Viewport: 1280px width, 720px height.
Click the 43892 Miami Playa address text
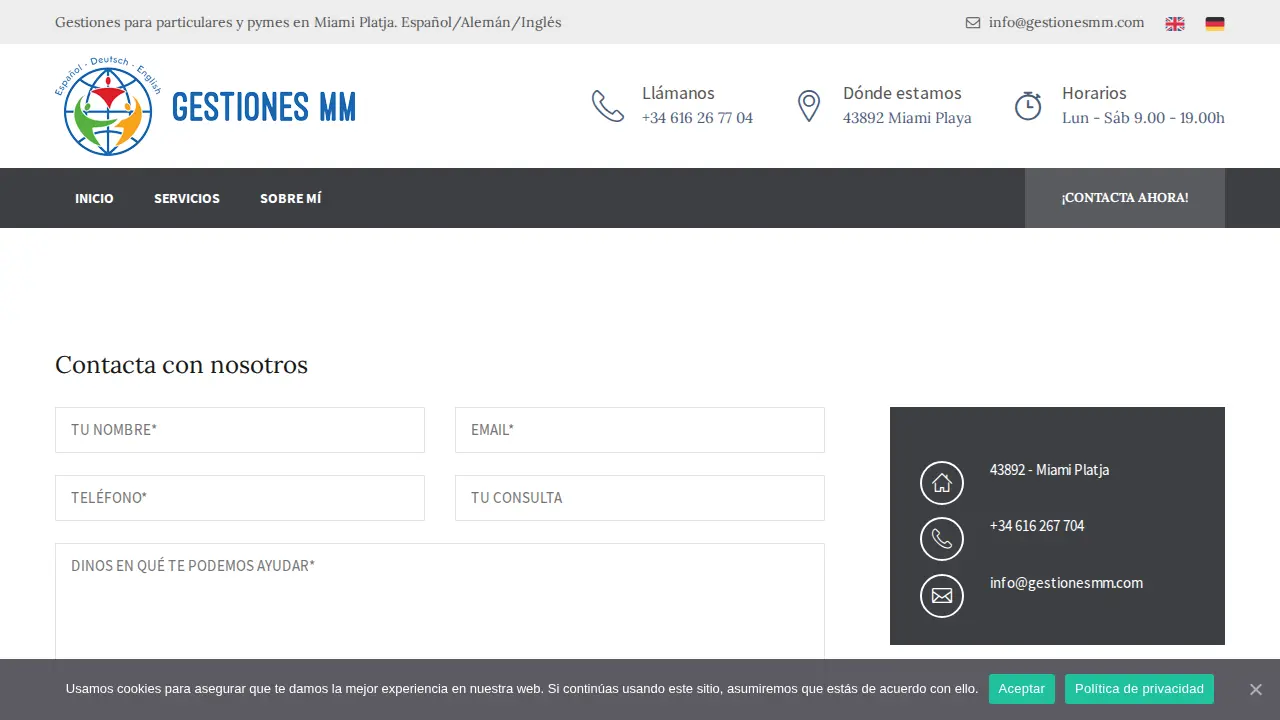click(x=907, y=118)
